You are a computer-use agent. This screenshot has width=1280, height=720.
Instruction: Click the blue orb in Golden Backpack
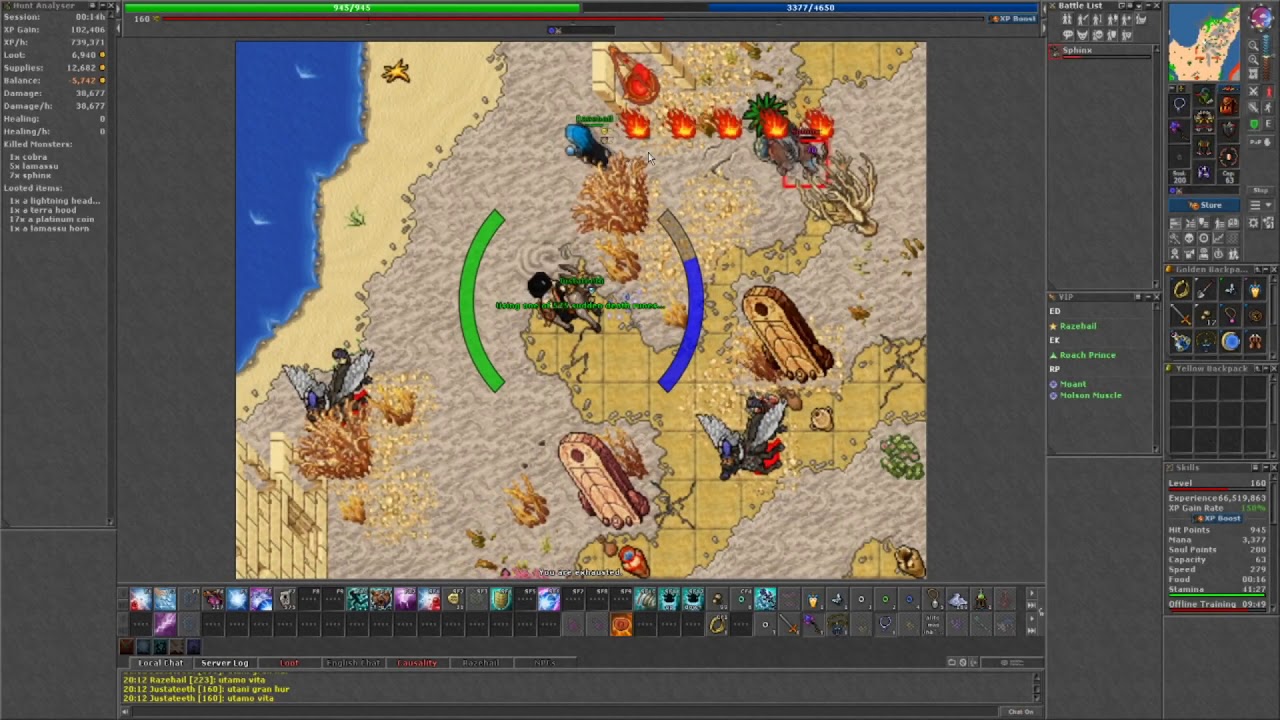point(1230,341)
